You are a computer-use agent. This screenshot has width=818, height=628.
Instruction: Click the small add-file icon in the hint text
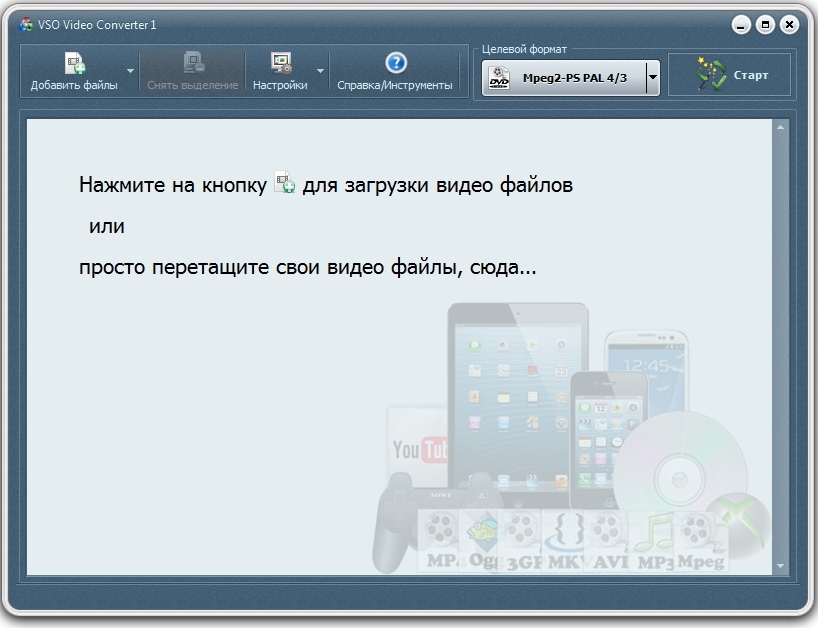pos(284,184)
